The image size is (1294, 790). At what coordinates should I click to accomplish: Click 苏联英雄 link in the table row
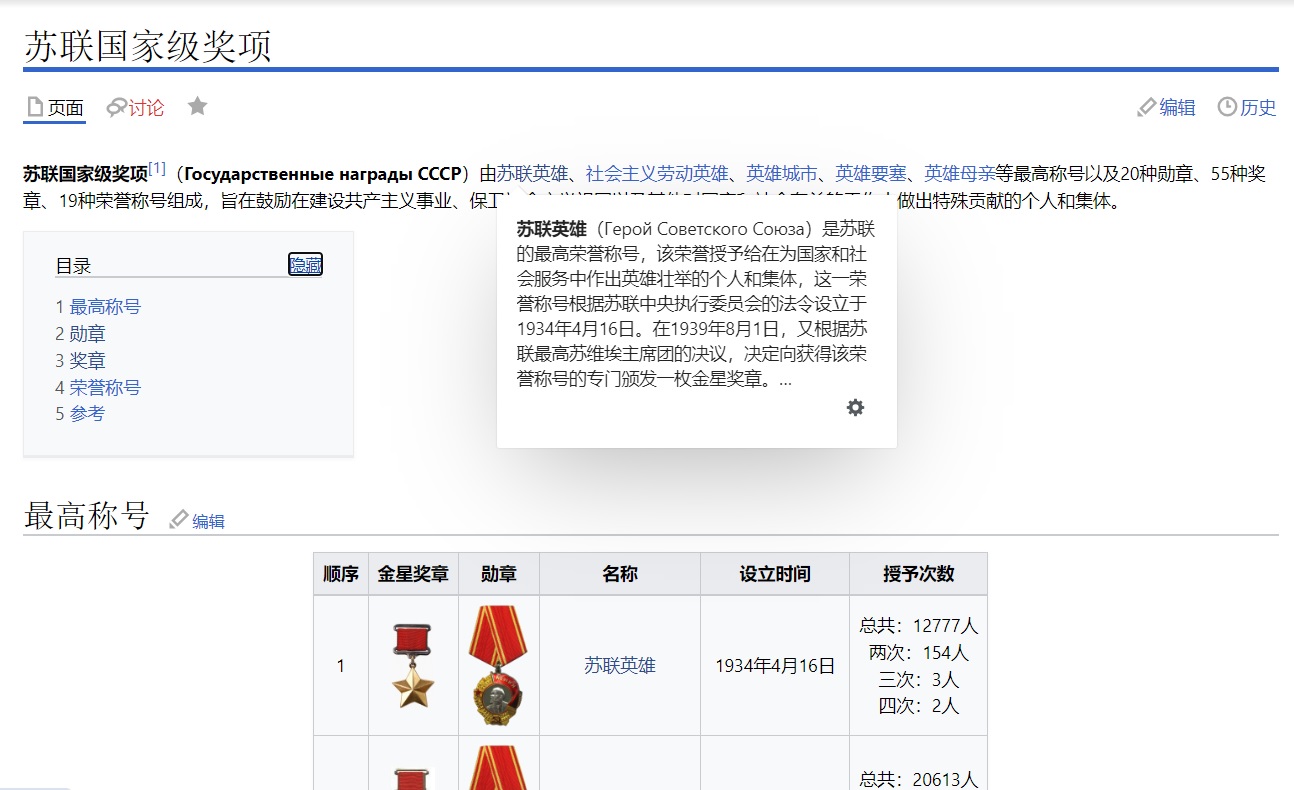(619, 665)
